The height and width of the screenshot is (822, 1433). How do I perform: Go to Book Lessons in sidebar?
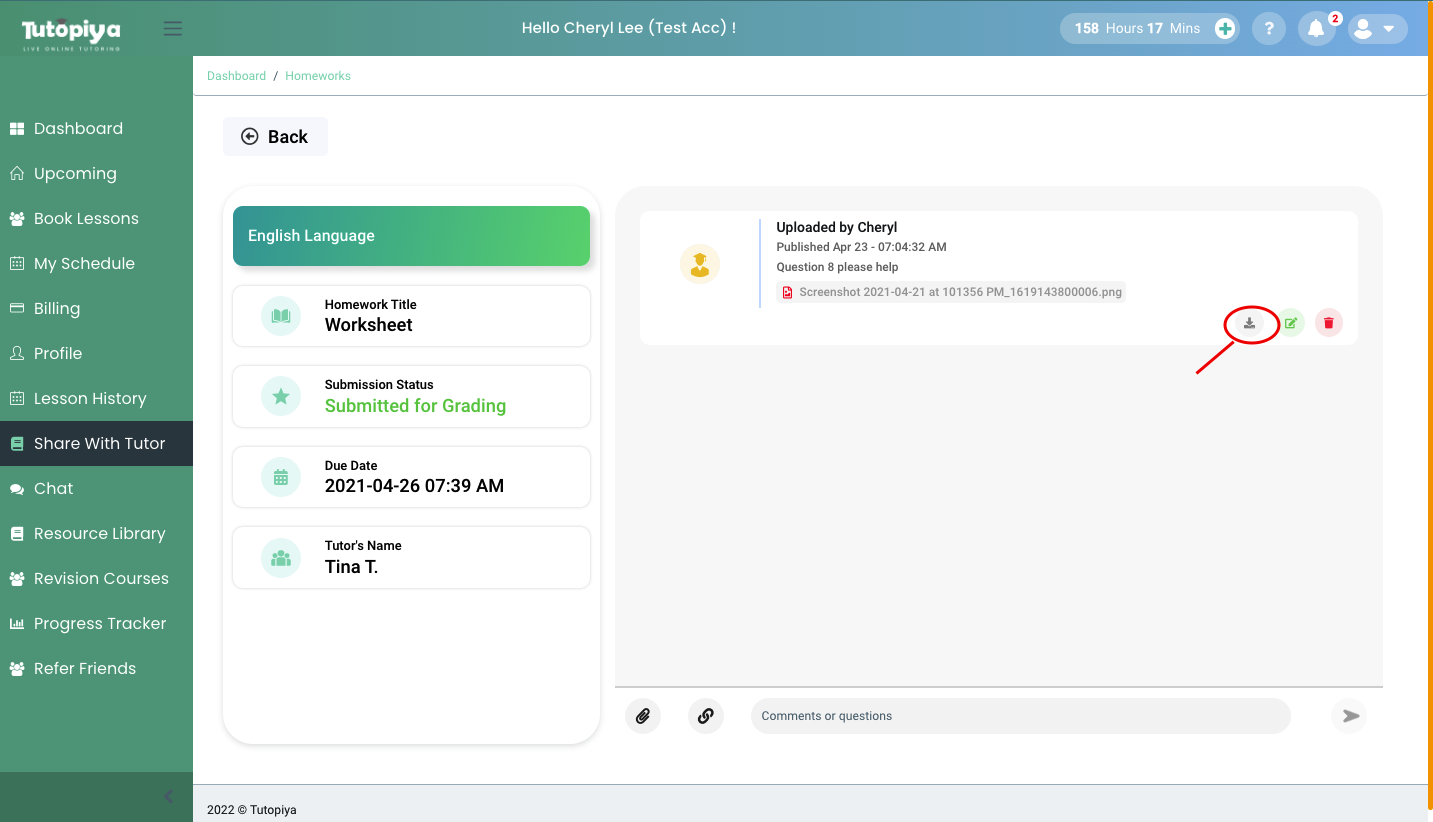click(x=86, y=219)
